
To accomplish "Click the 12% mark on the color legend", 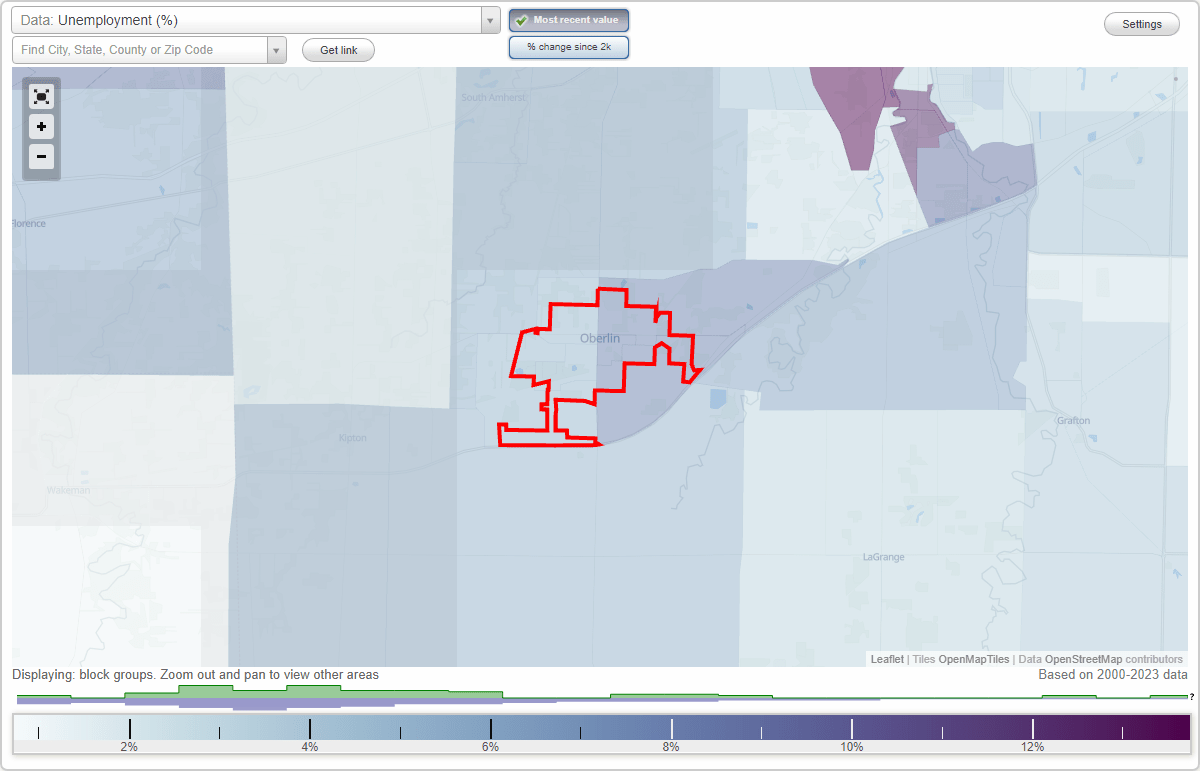I will 1032,747.
